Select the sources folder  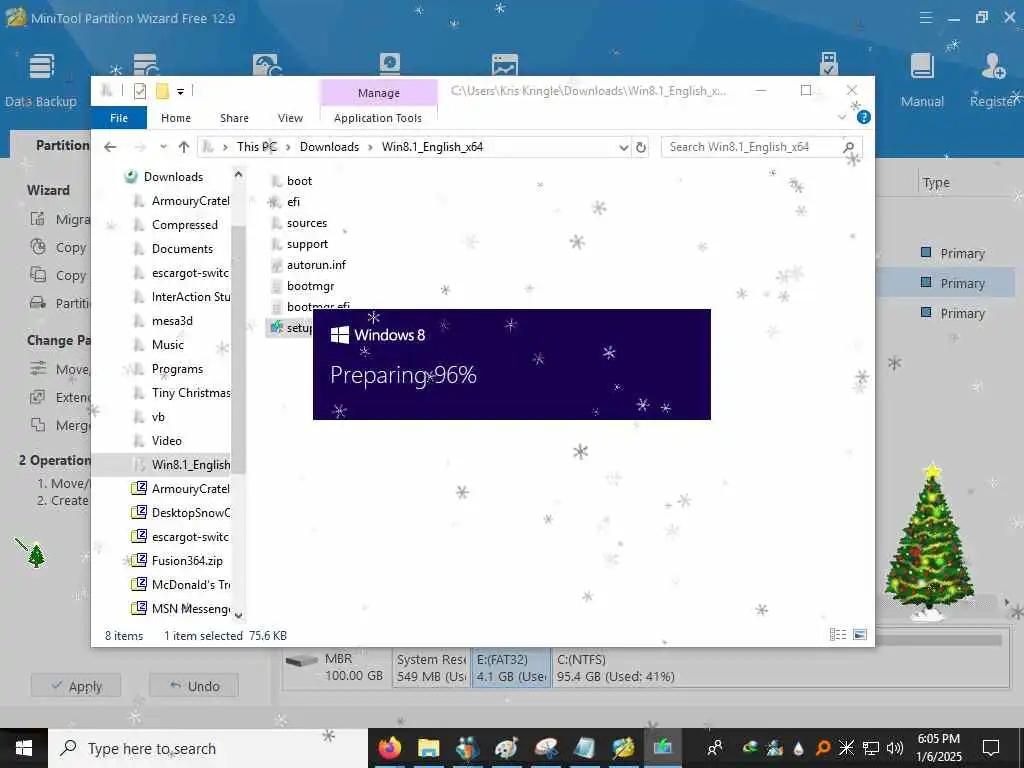click(306, 223)
